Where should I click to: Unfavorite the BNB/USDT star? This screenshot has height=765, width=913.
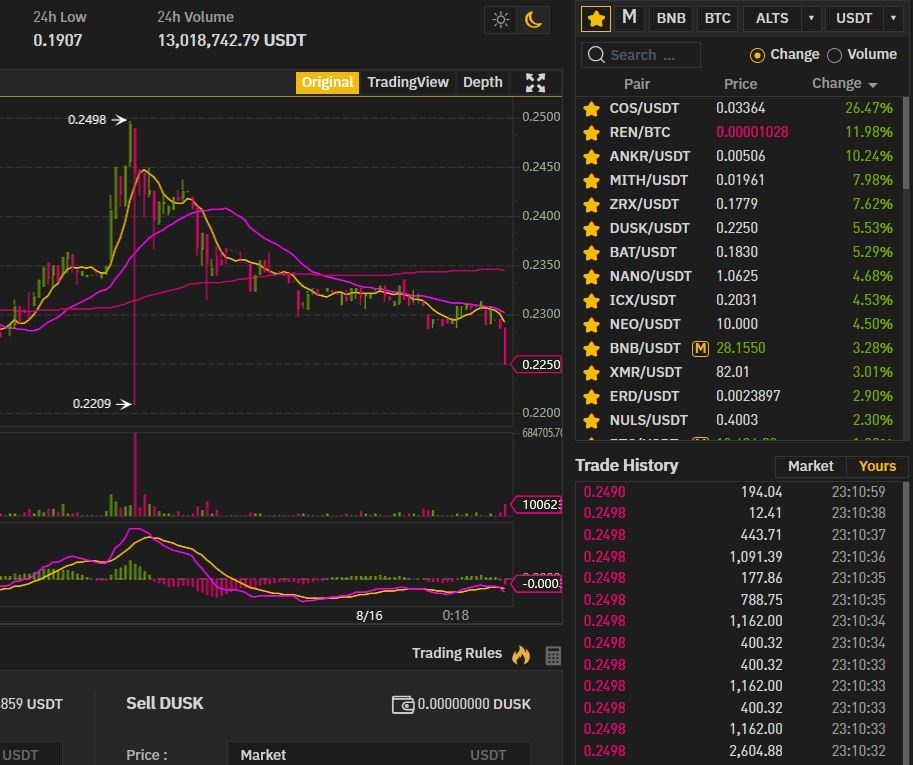[591, 348]
